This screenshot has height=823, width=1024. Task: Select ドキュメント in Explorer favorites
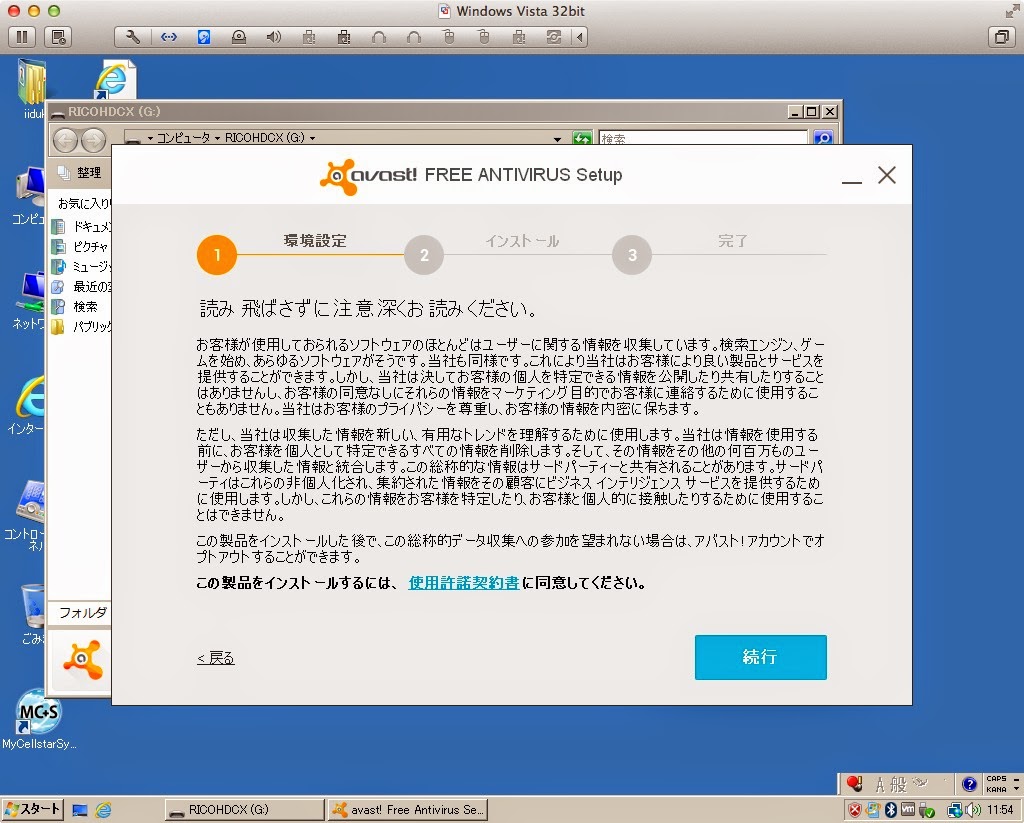coord(82,227)
